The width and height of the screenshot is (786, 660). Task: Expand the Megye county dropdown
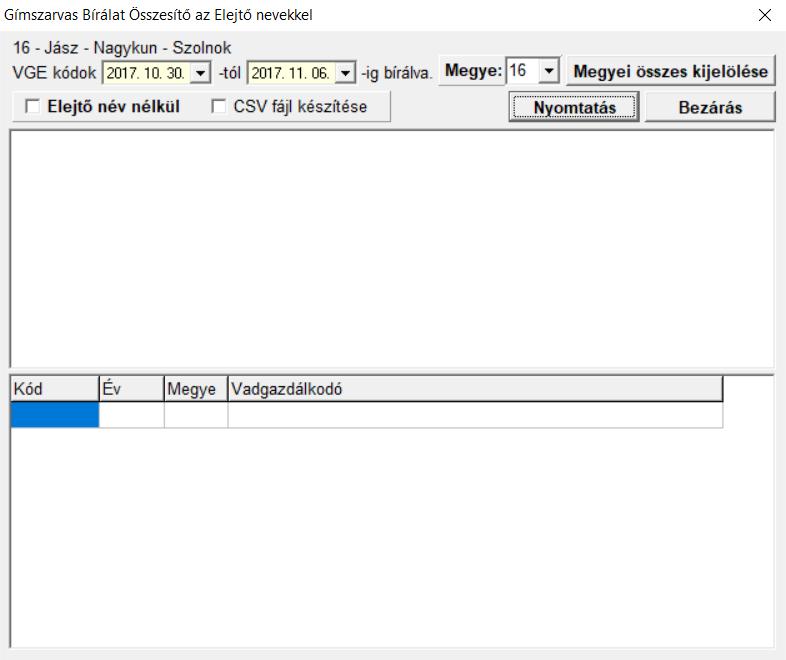[549, 71]
